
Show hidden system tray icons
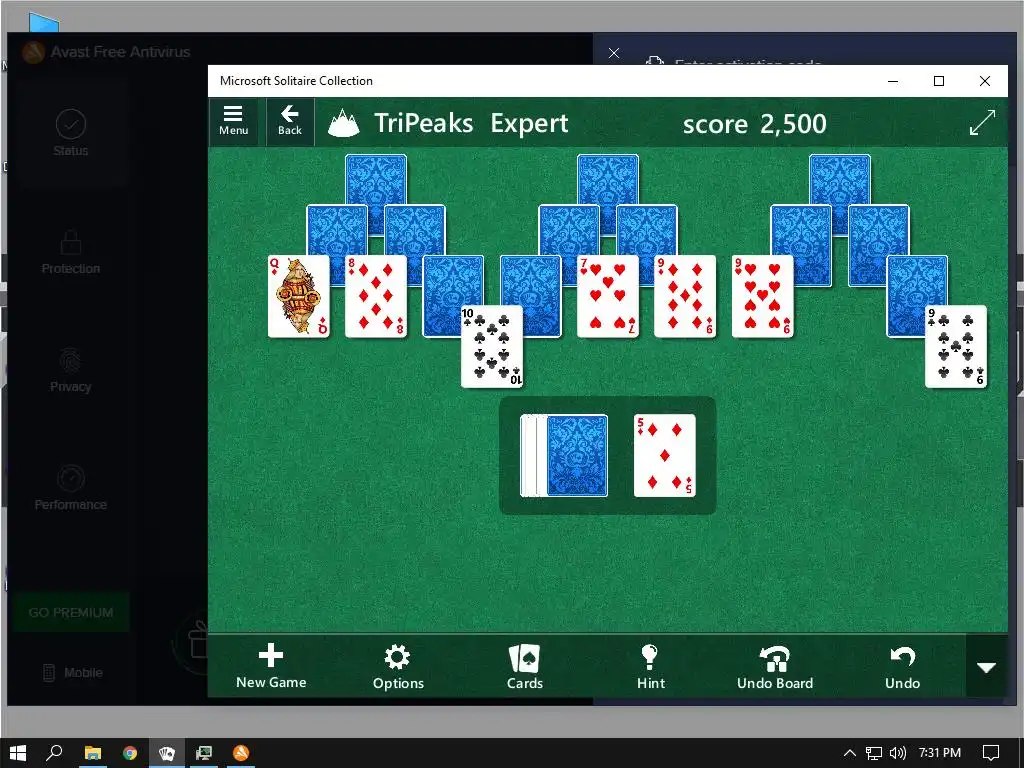click(850, 753)
